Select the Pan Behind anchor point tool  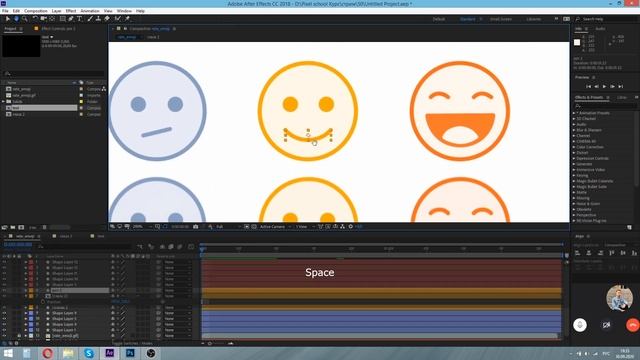(x=52, y=19)
